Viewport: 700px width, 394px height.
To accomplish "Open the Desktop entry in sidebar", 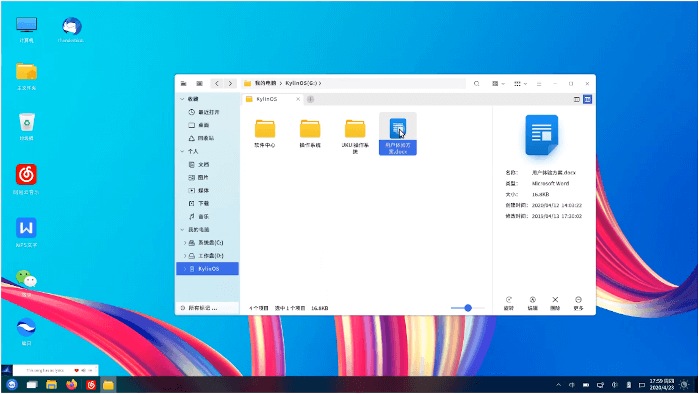I will coord(199,125).
